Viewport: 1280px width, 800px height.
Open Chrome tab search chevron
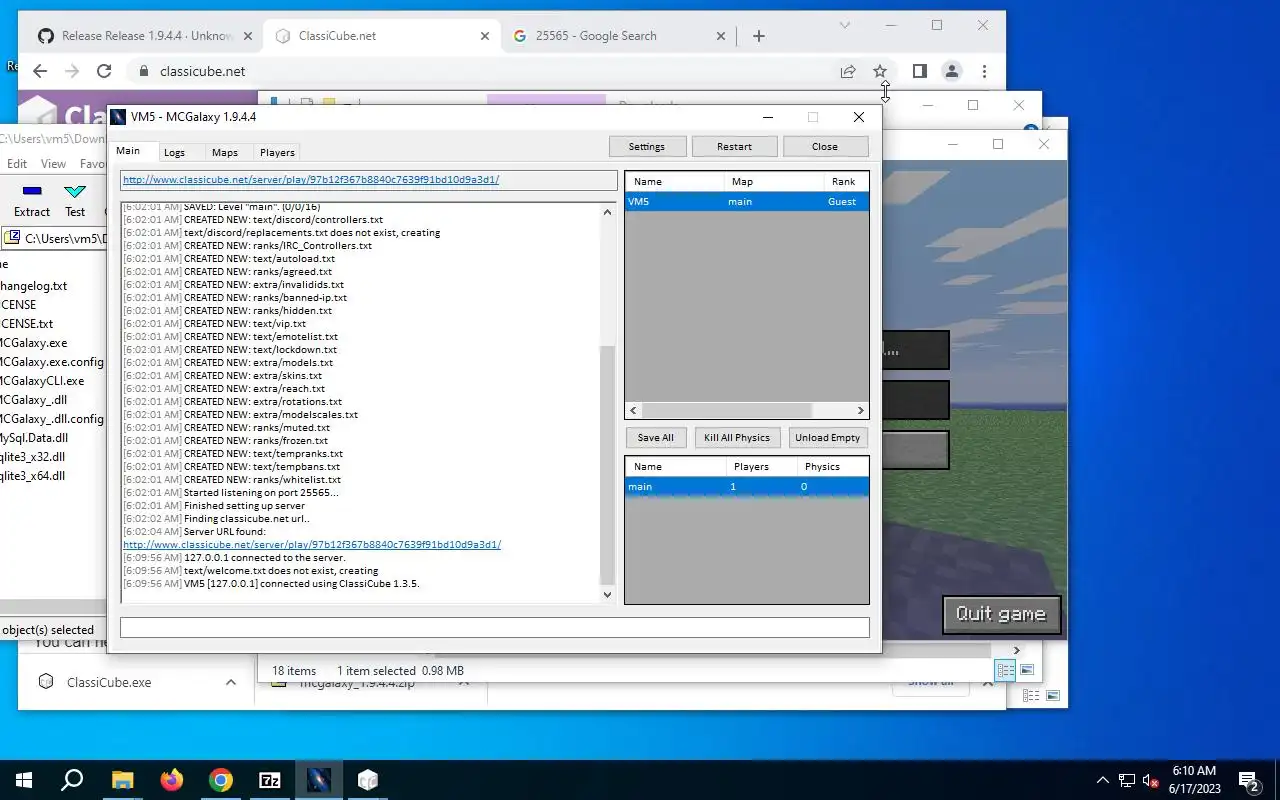tap(845, 25)
